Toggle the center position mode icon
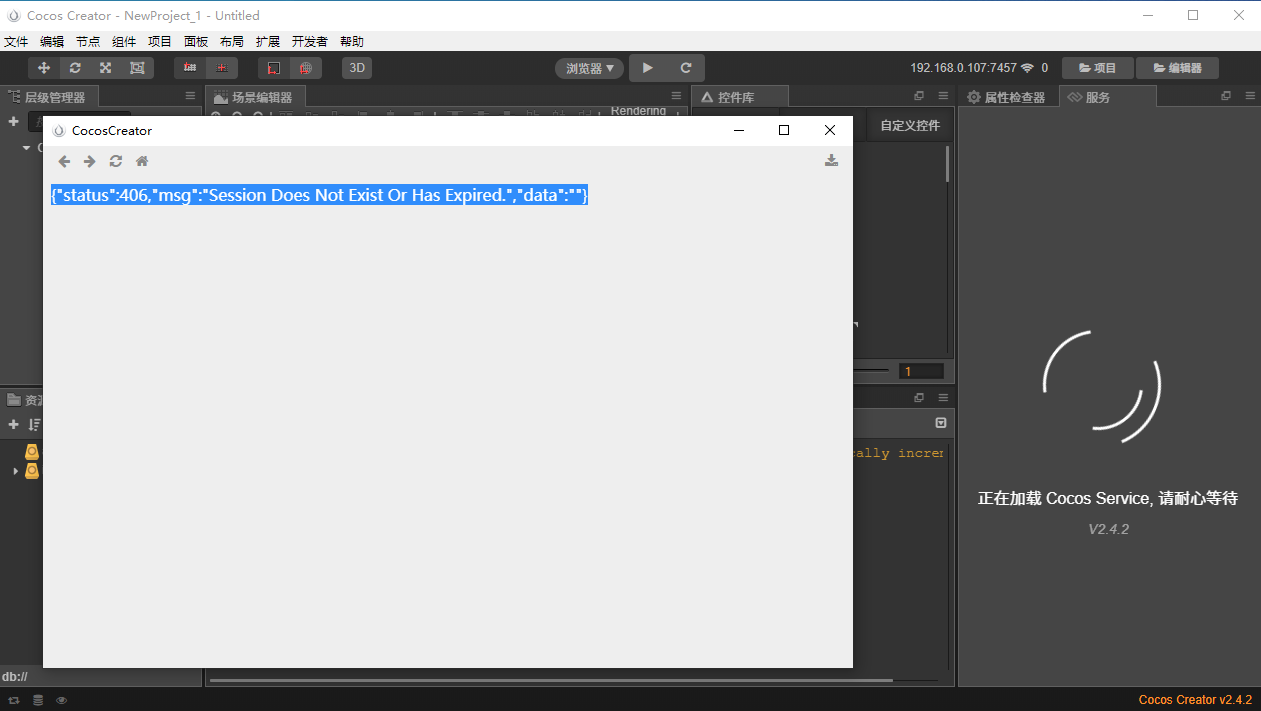Viewport: 1261px width, 711px height. pos(222,68)
